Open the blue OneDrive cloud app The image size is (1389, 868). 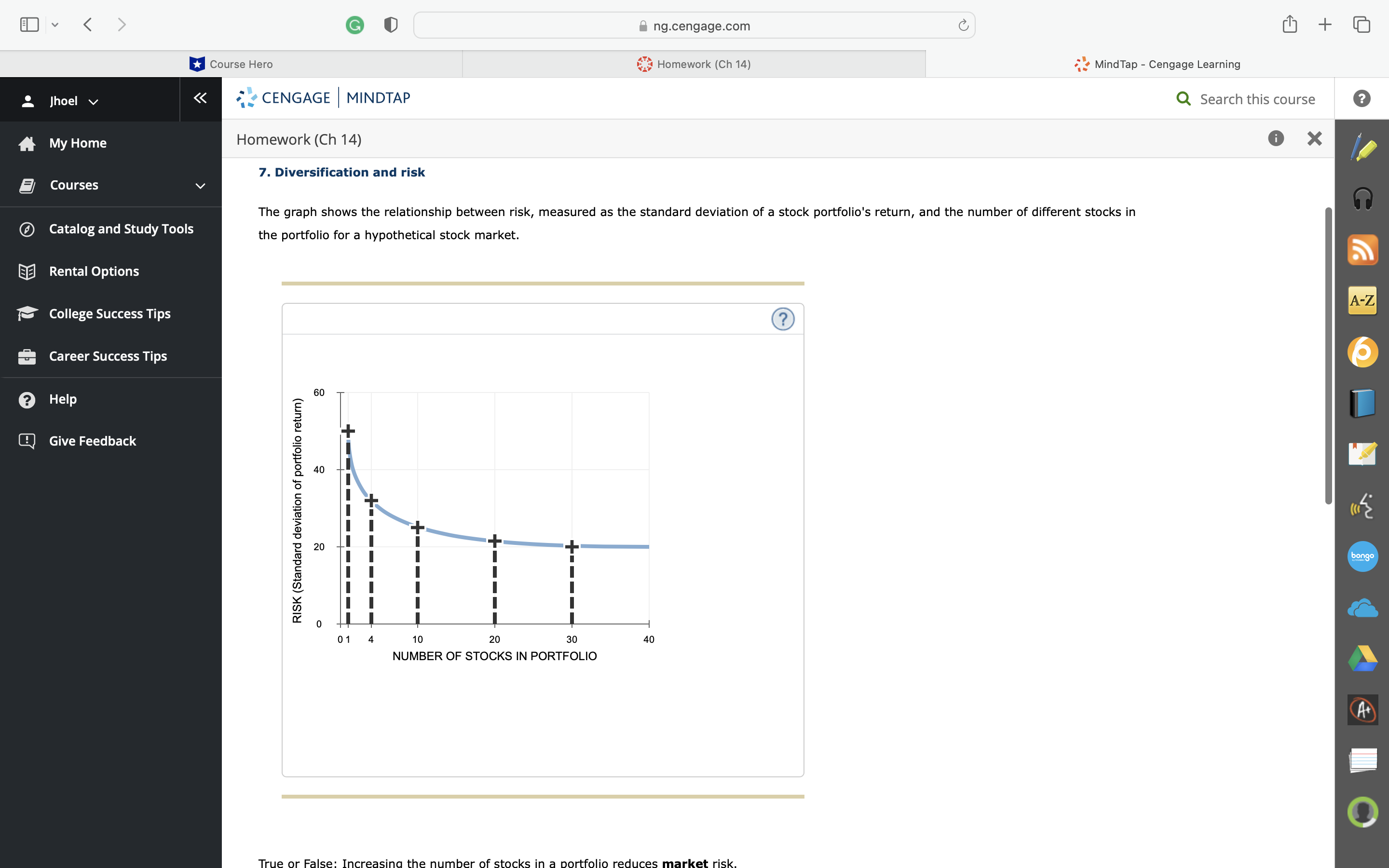pyautogui.click(x=1362, y=608)
